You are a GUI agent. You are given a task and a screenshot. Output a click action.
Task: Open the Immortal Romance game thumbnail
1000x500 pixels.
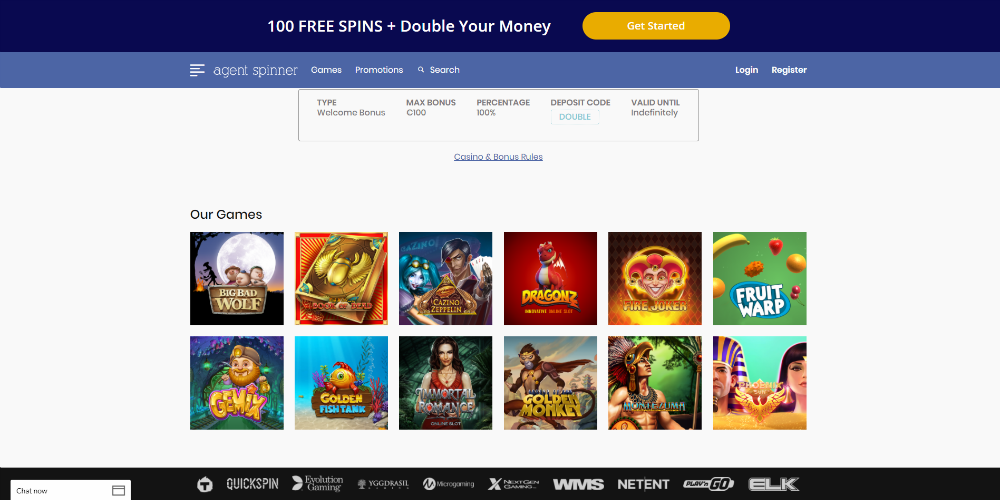click(x=446, y=383)
